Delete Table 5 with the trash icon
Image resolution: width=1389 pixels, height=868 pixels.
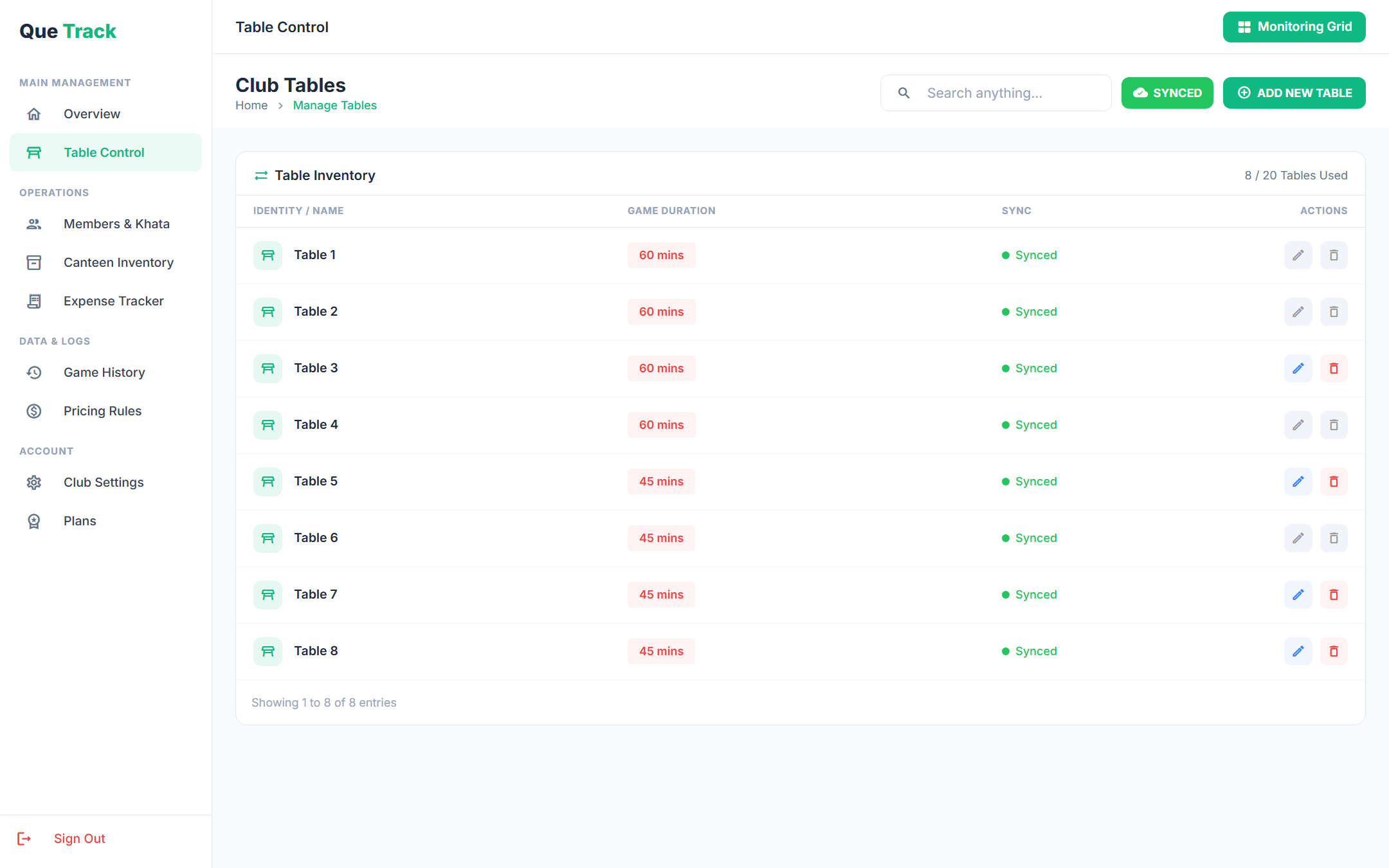coord(1334,482)
